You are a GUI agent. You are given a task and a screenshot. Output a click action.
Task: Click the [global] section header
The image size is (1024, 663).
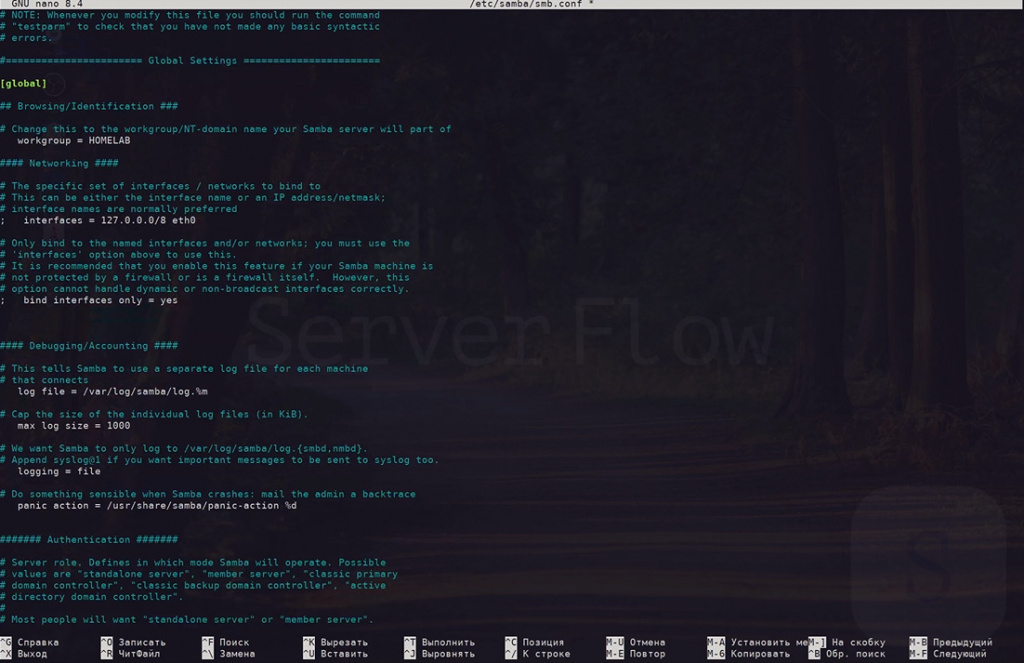point(24,83)
